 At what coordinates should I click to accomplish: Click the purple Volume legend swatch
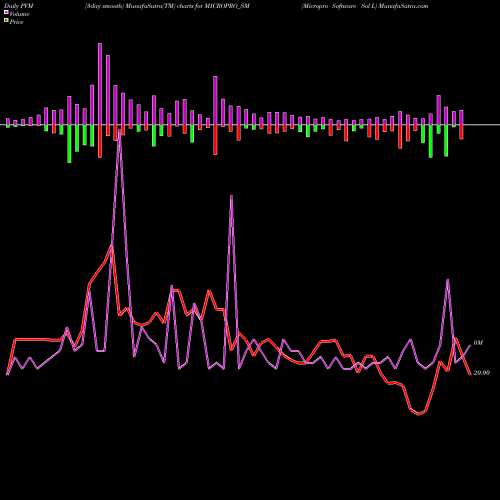[x=6, y=12]
